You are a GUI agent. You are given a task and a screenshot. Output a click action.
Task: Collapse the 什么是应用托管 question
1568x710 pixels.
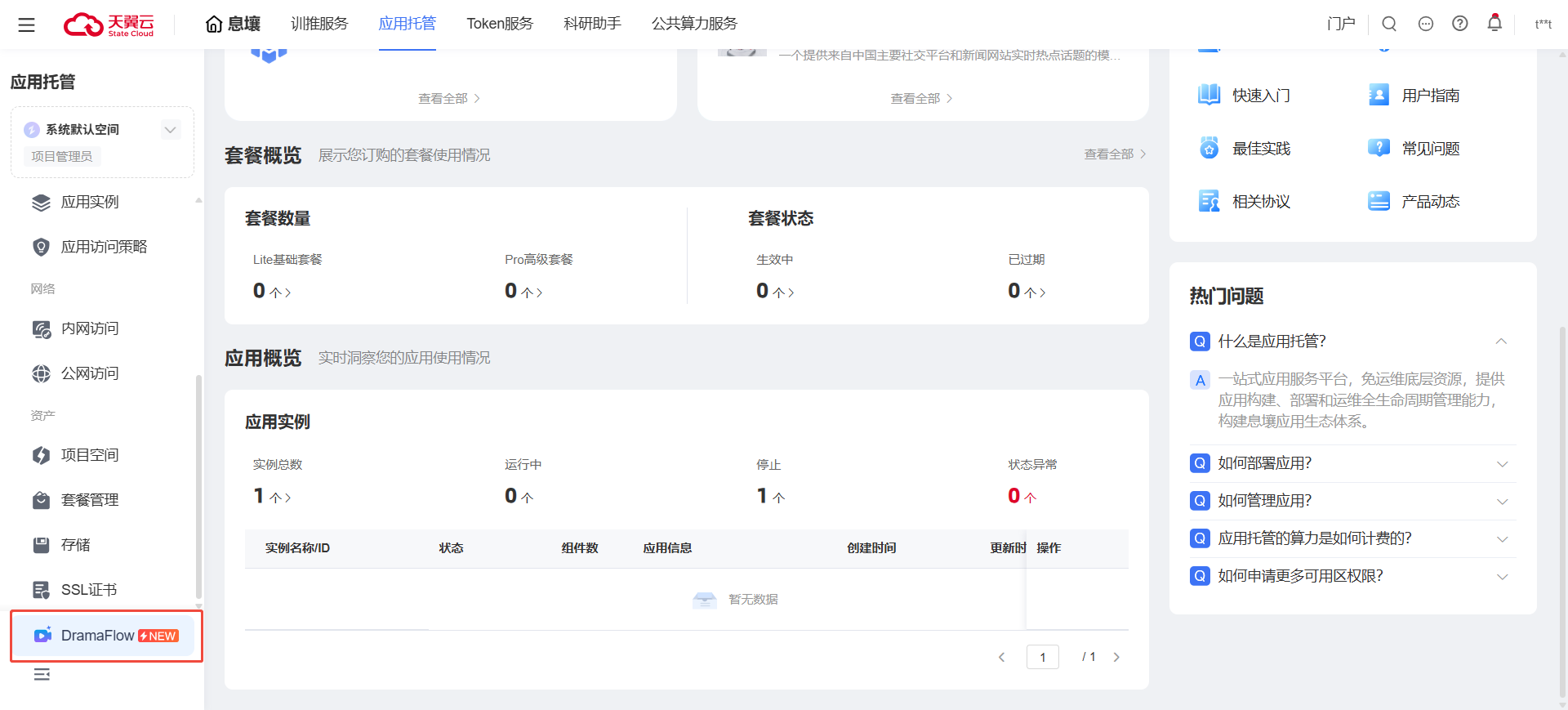pyautogui.click(x=1501, y=342)
